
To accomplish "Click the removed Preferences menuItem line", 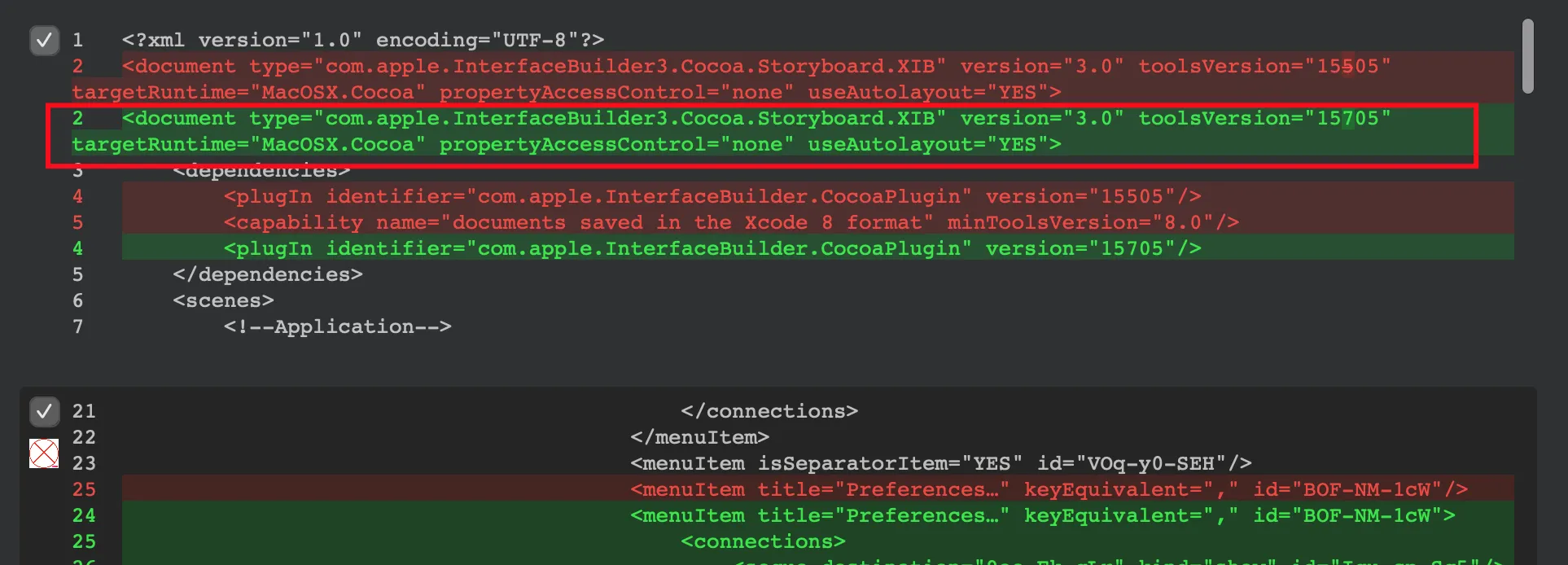I will [1049, 490].
